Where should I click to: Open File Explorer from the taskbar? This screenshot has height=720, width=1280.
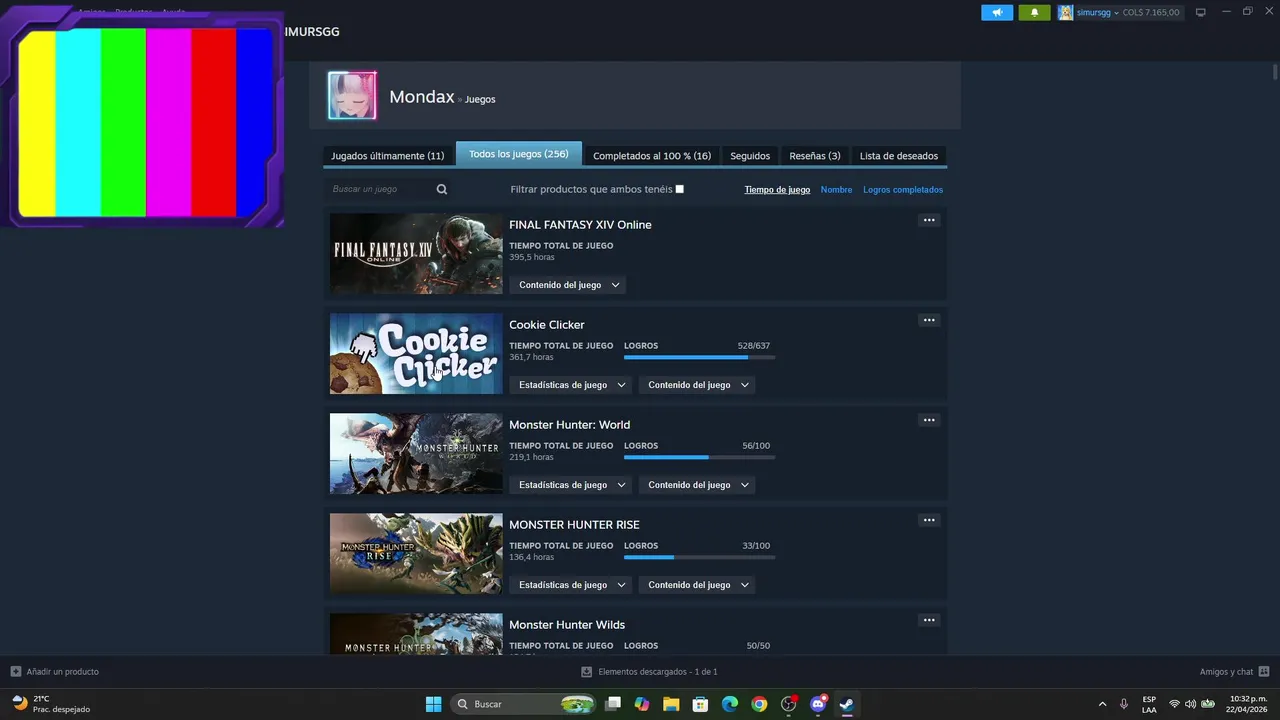[x=671, y=704]
